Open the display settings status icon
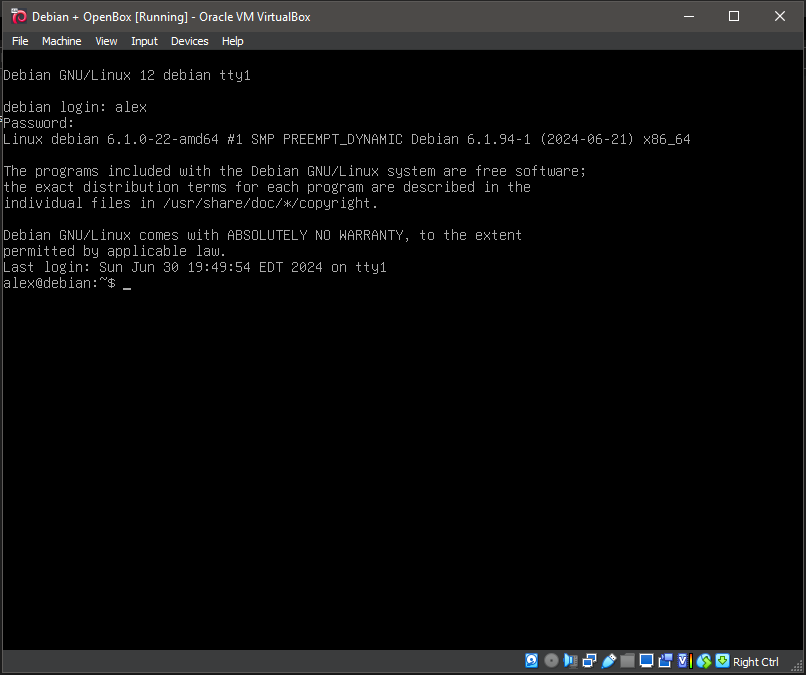 [x=645, y=660]
